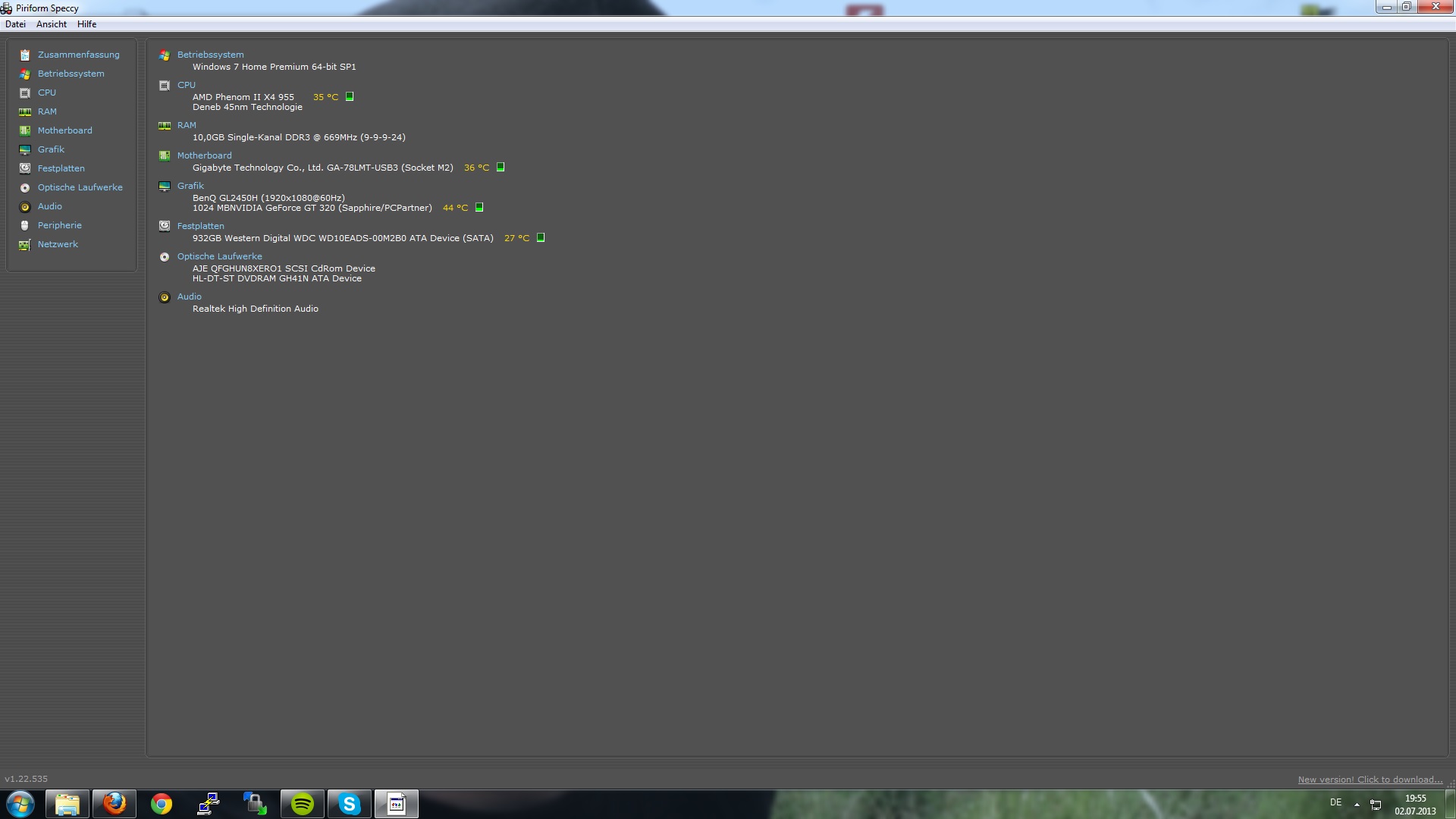Click the 27 °C hard disk temperature
The height and width of the screenshot is (819, 1456).
tap(517, 238)
